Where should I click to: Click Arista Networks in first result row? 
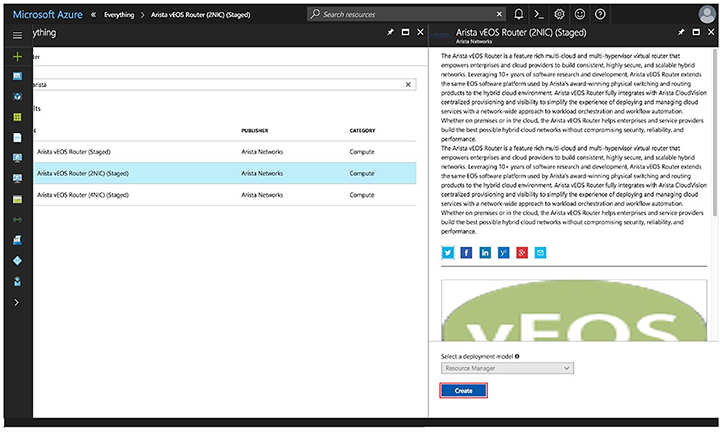pyautogui.click(x=262, y=152)
